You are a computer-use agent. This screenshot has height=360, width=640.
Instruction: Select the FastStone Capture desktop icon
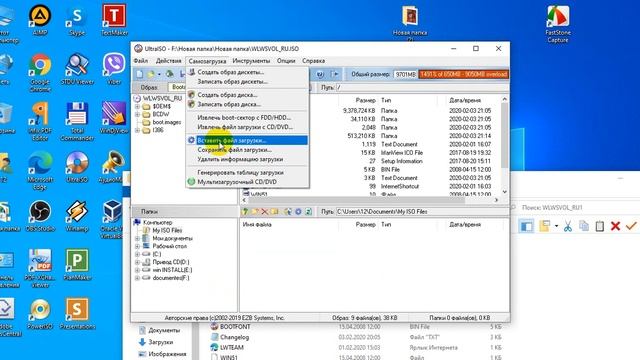[558, 24]
